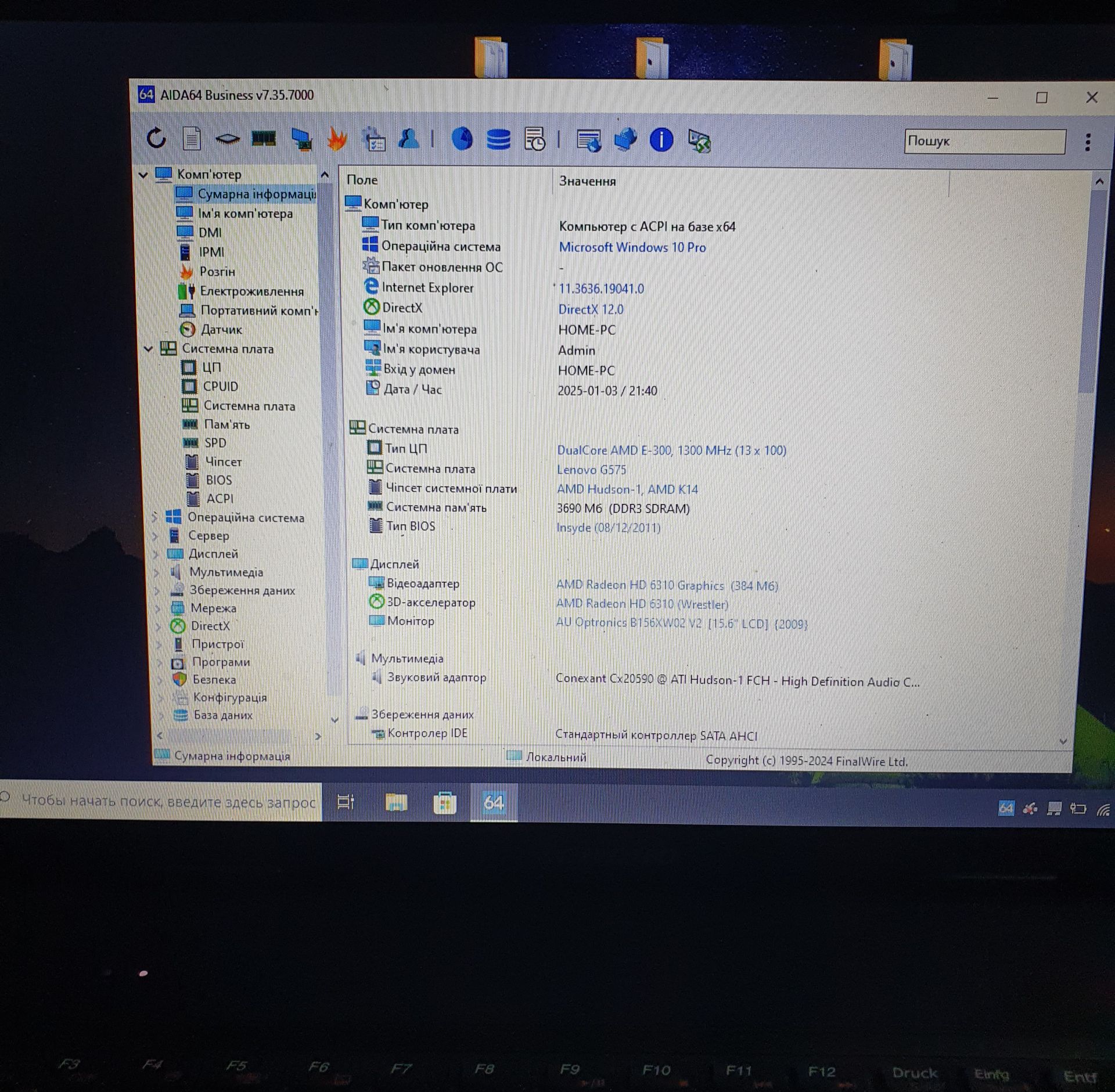Expand the Мережа tree node
The height and width of the screenshot is (1092, 1115).
tap(157, 608)
